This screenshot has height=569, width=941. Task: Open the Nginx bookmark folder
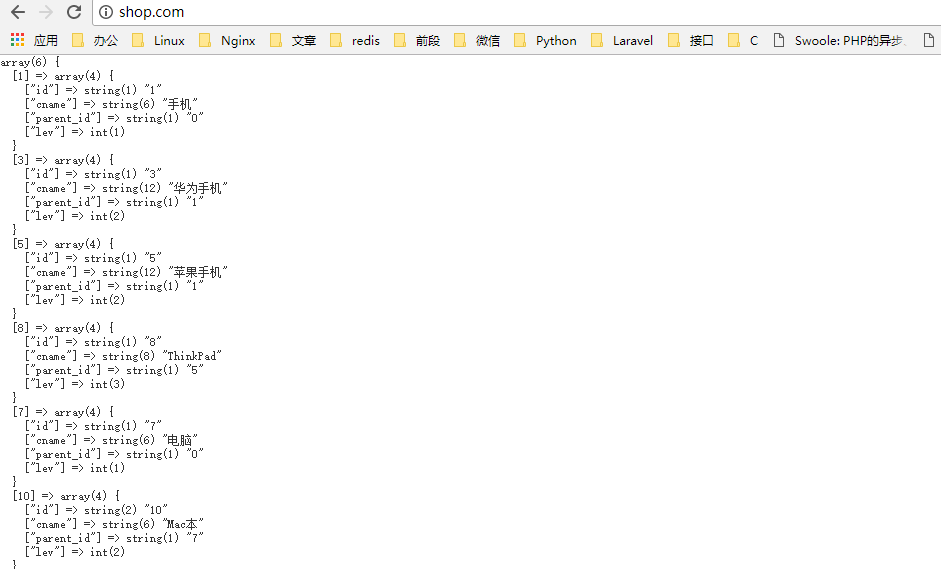coord(227,40)
